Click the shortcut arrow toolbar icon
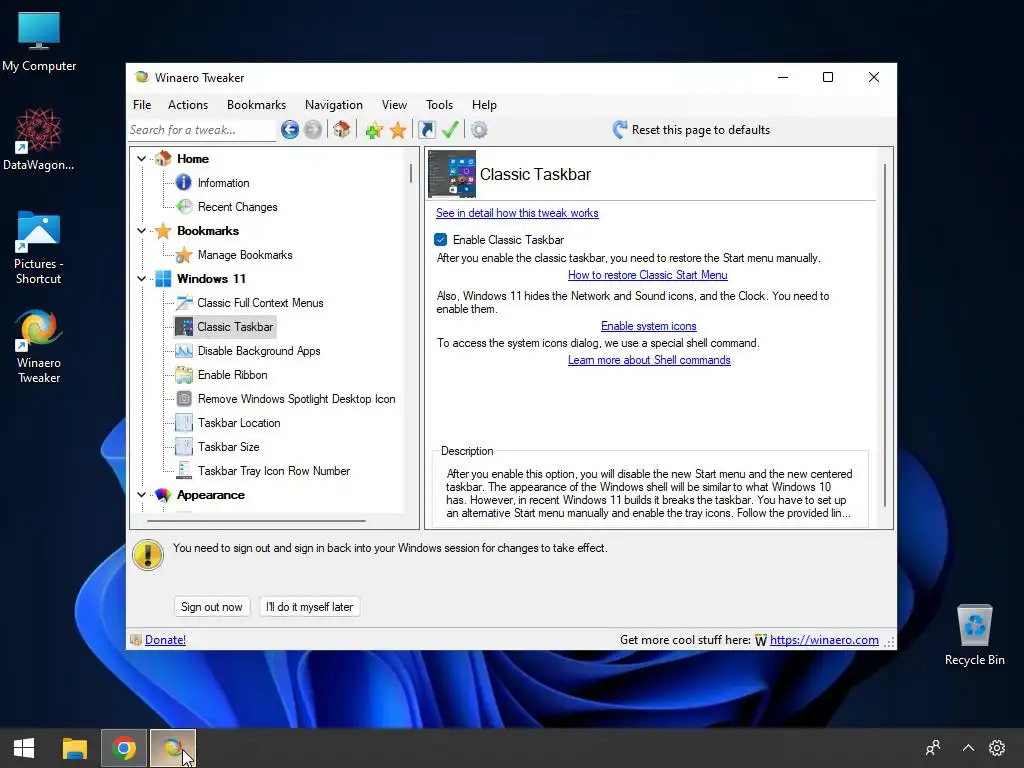 (426, 130)
